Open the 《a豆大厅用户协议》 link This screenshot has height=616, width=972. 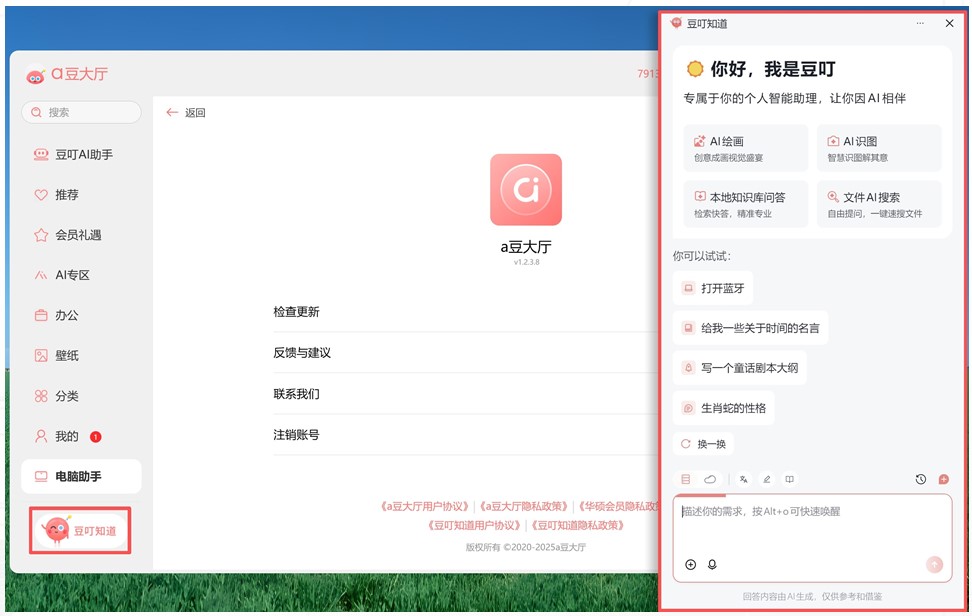425,506
